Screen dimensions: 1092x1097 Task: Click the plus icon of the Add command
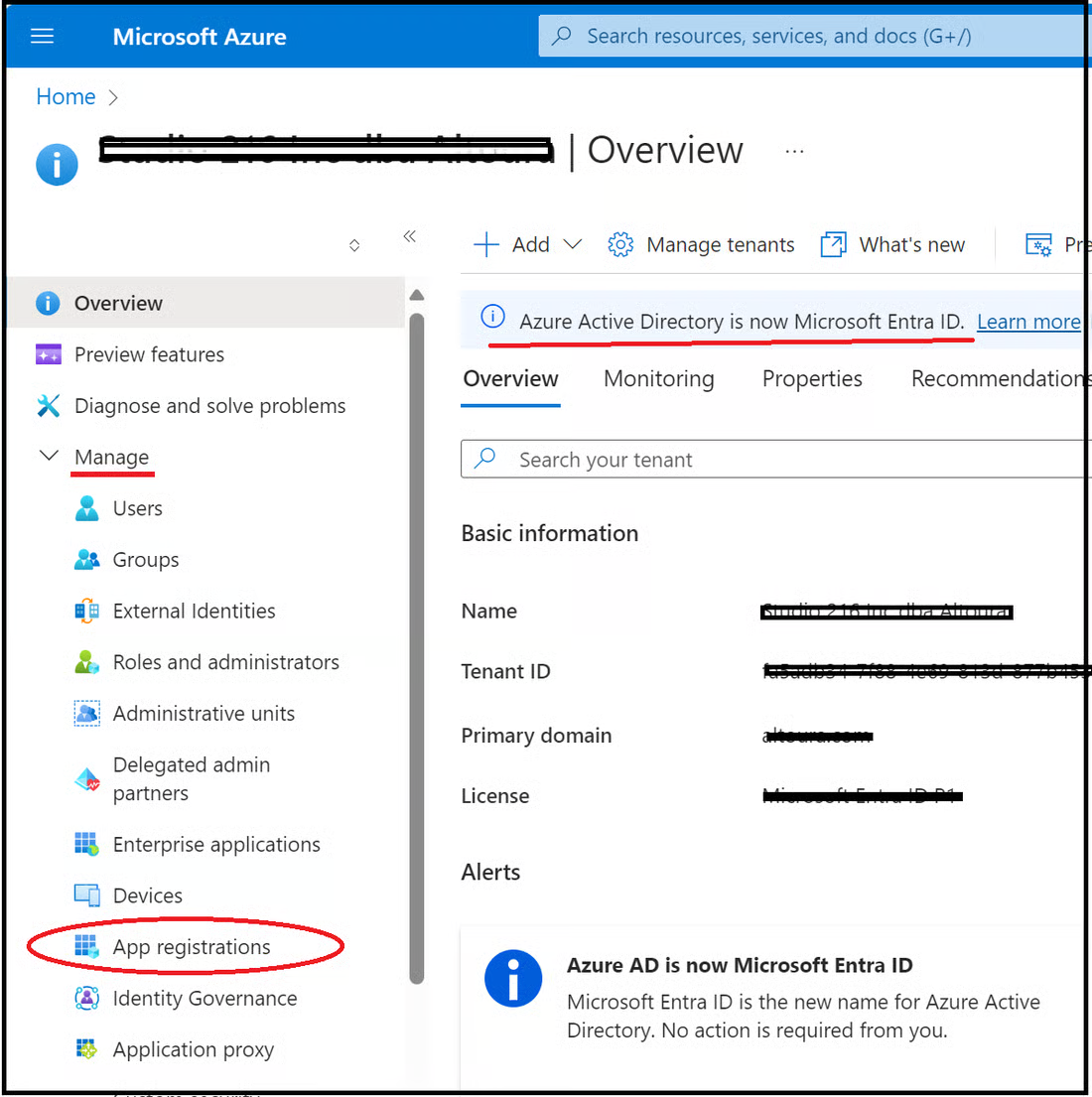tap(485, 245)
